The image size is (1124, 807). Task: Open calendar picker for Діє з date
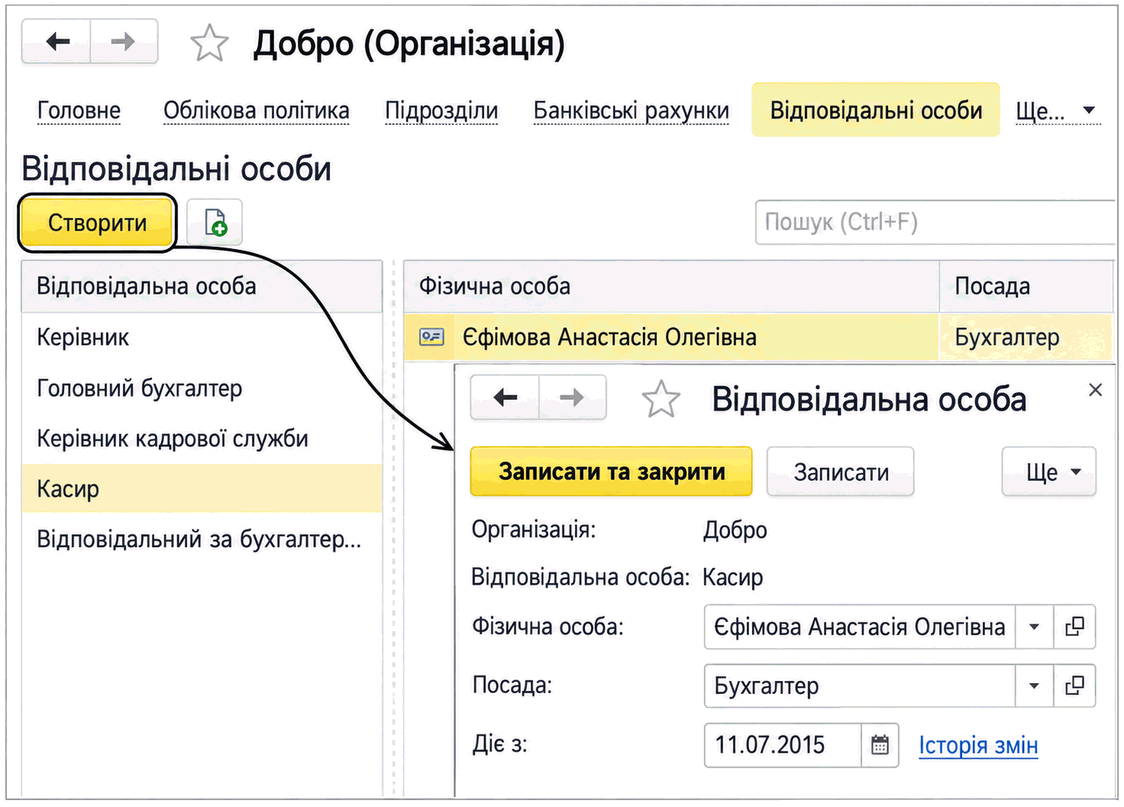880,745
